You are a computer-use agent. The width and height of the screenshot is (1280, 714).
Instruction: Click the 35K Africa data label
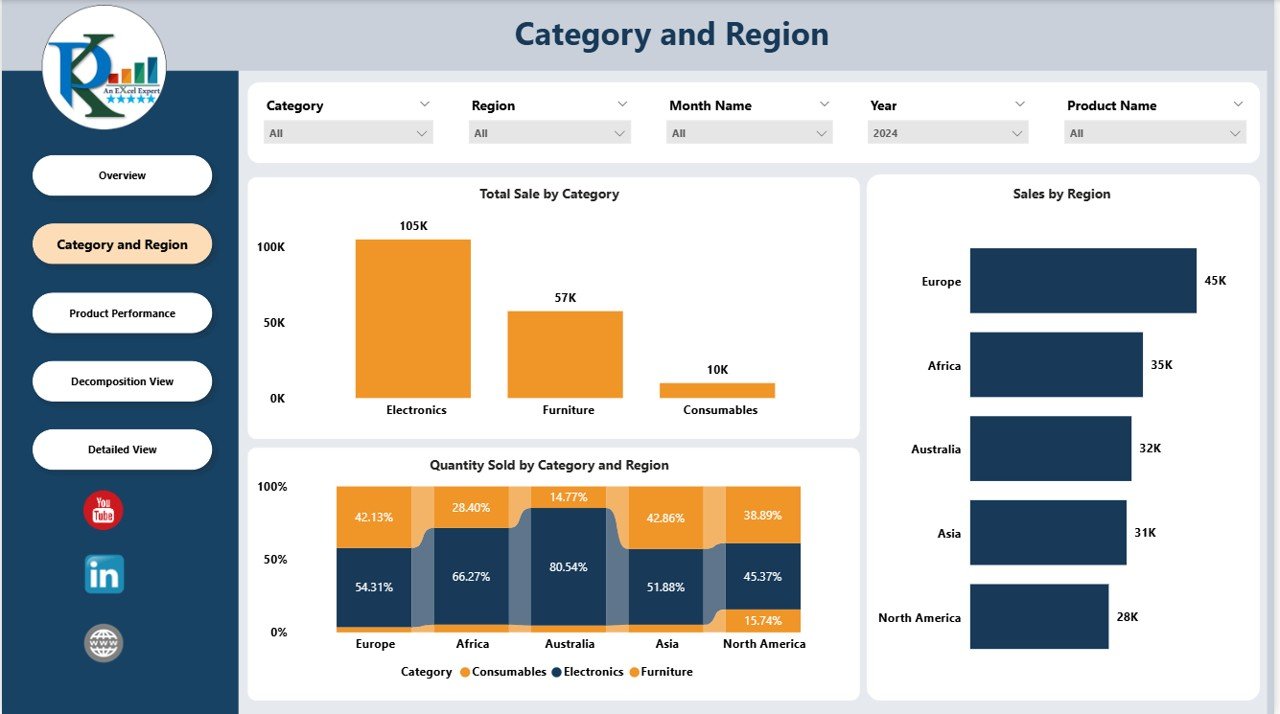pos(1161,365)
